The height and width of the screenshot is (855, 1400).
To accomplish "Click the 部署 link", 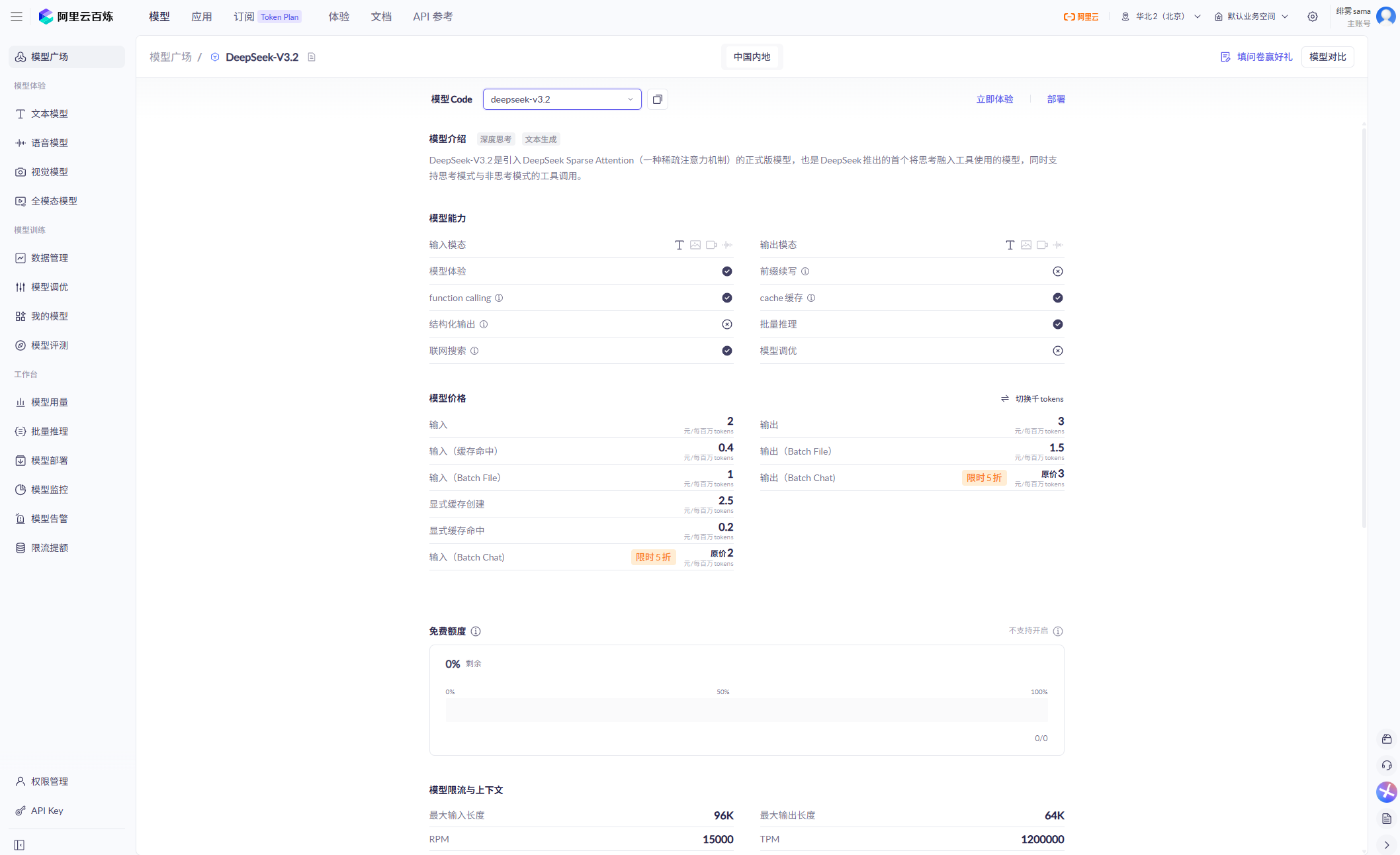I will pyautogui.click(x=1056, y=99).
